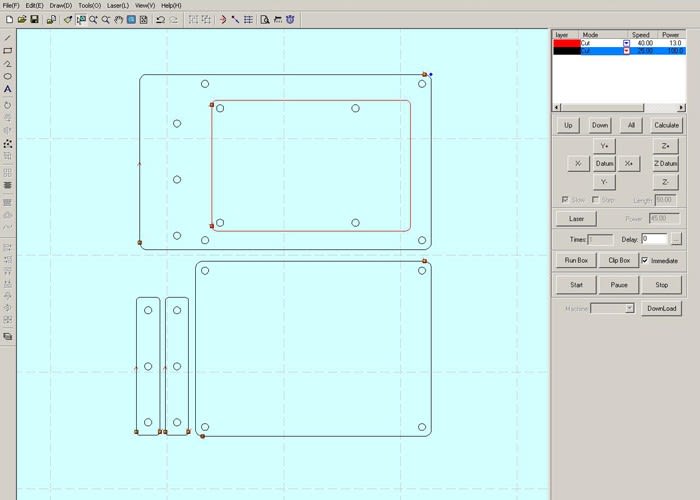Click the red arrow toolbar icon
The width and height of the screenshot is (700, 500).
[222, 20]
